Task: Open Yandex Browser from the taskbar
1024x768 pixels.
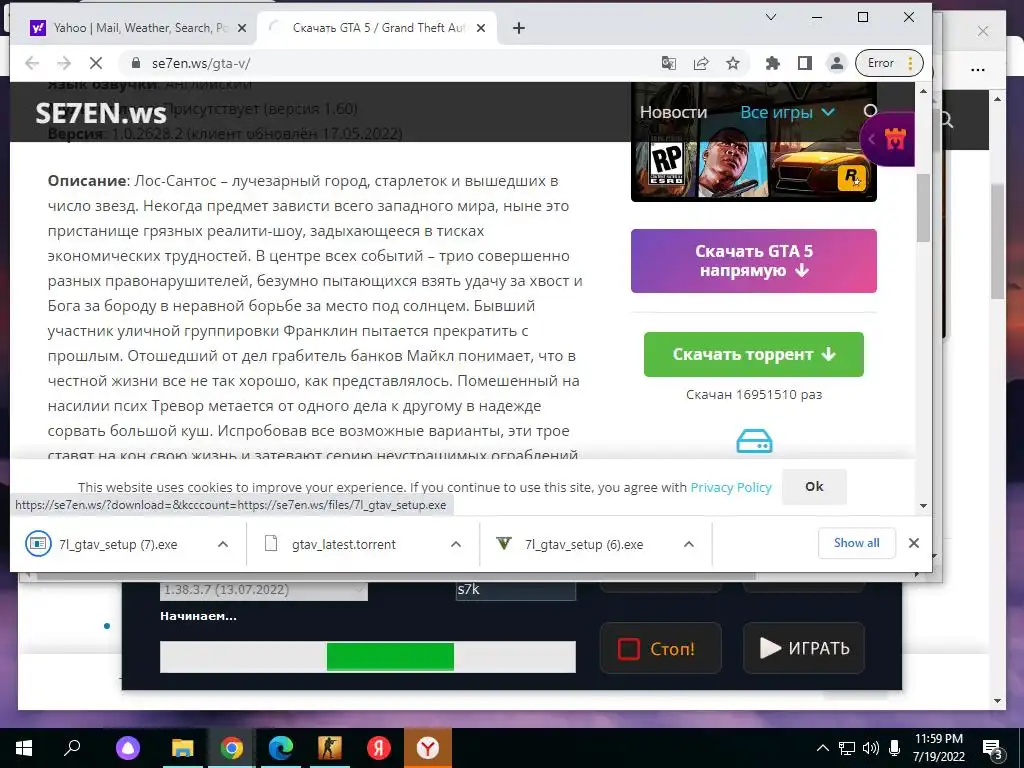Action: tap(428, 748)
